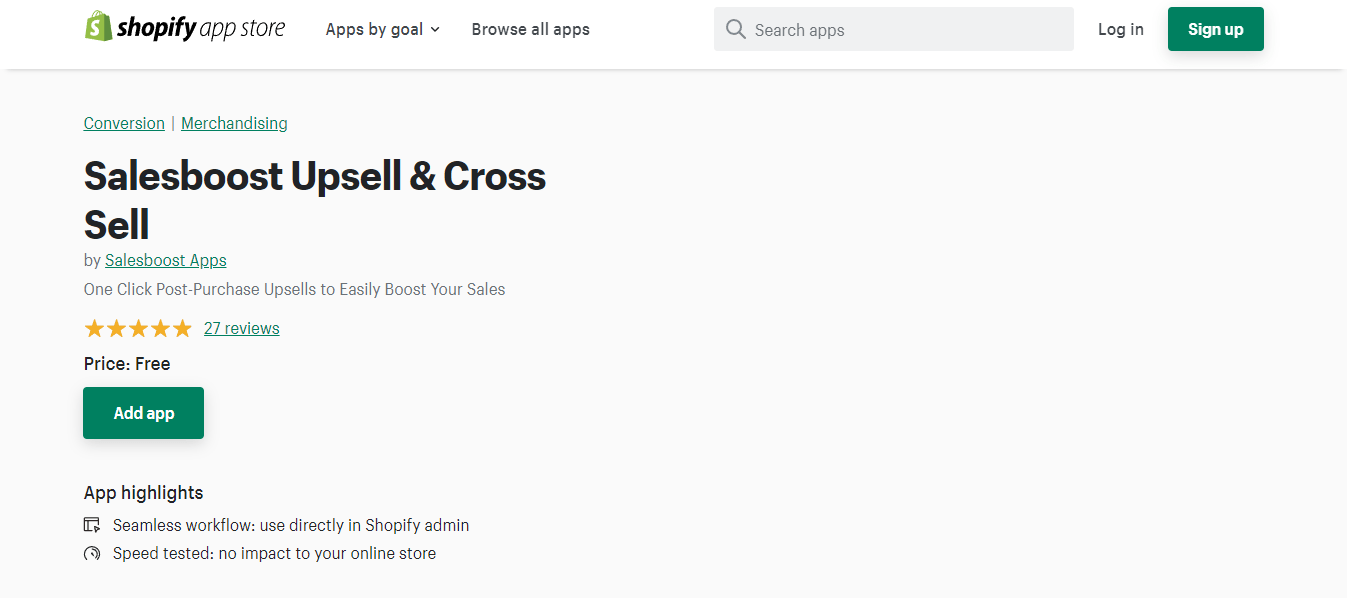Focus the Search apps field
Viewport: 1347px width, 598px height.
905,29
